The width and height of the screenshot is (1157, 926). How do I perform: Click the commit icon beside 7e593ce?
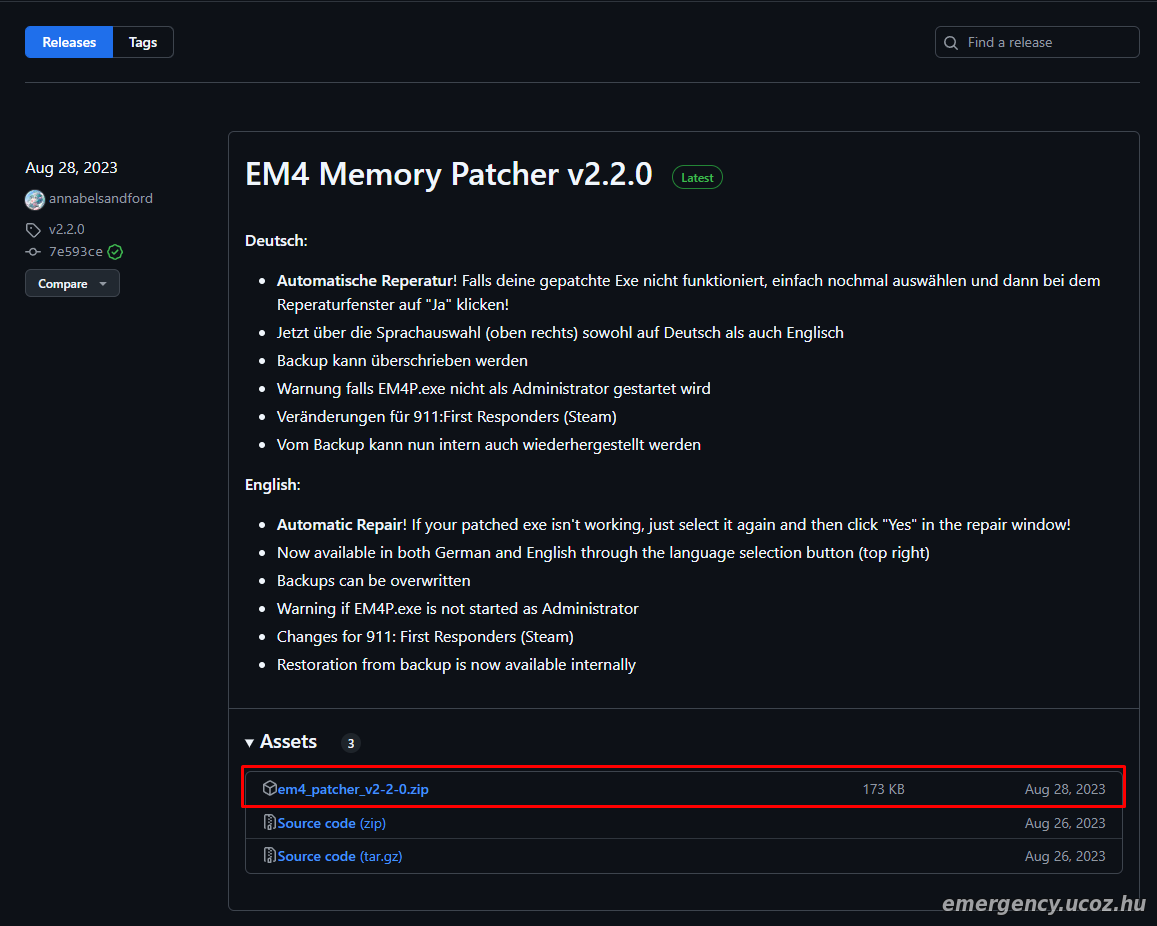[33, 252]
